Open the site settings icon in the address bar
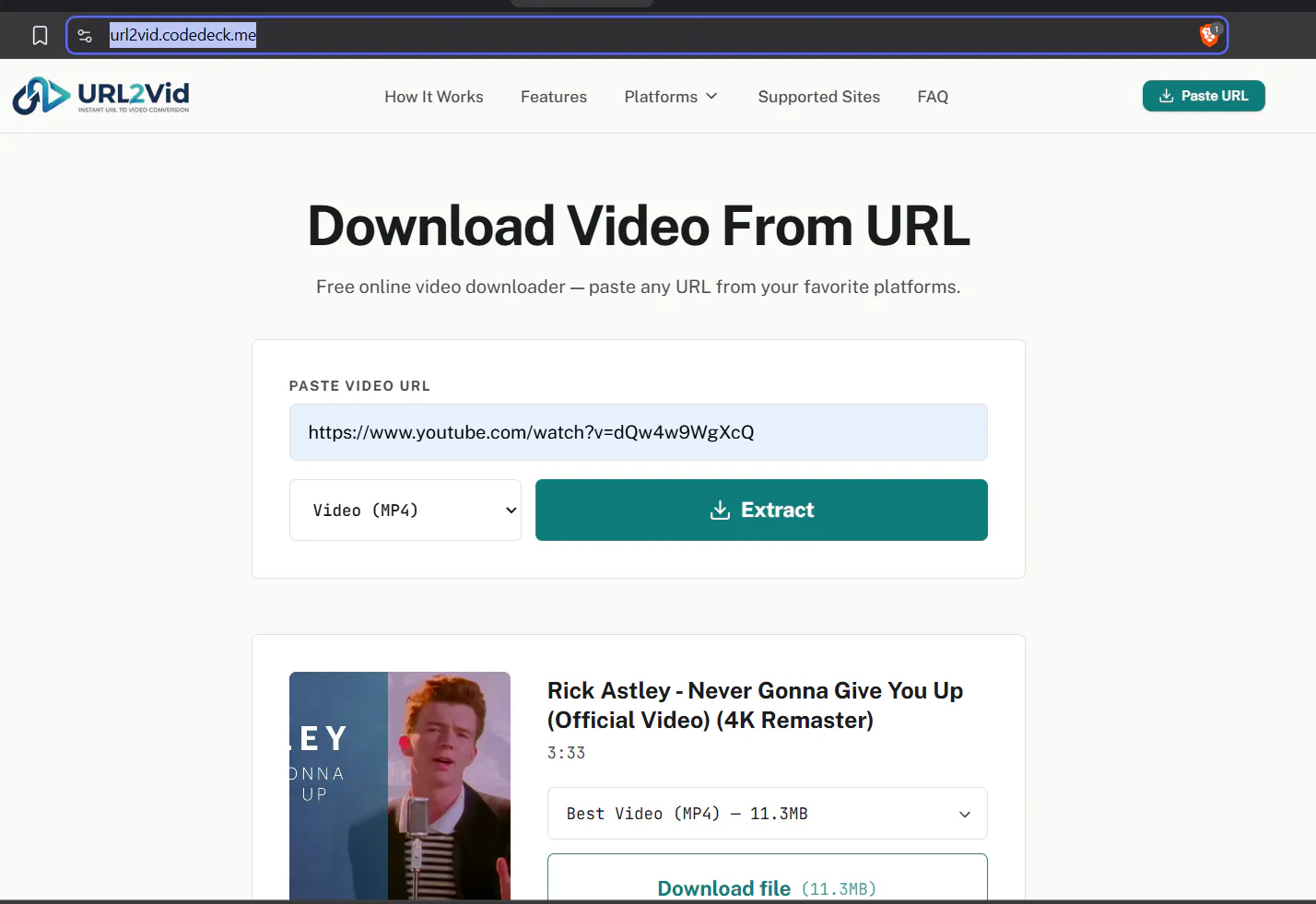 pyautogui.click(x=85, y=36)
